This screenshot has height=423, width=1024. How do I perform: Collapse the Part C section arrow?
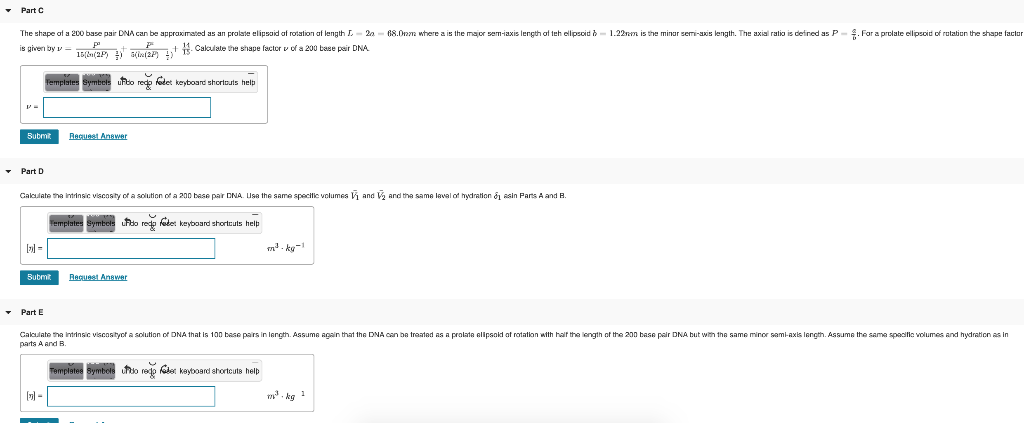click(8, 10)
